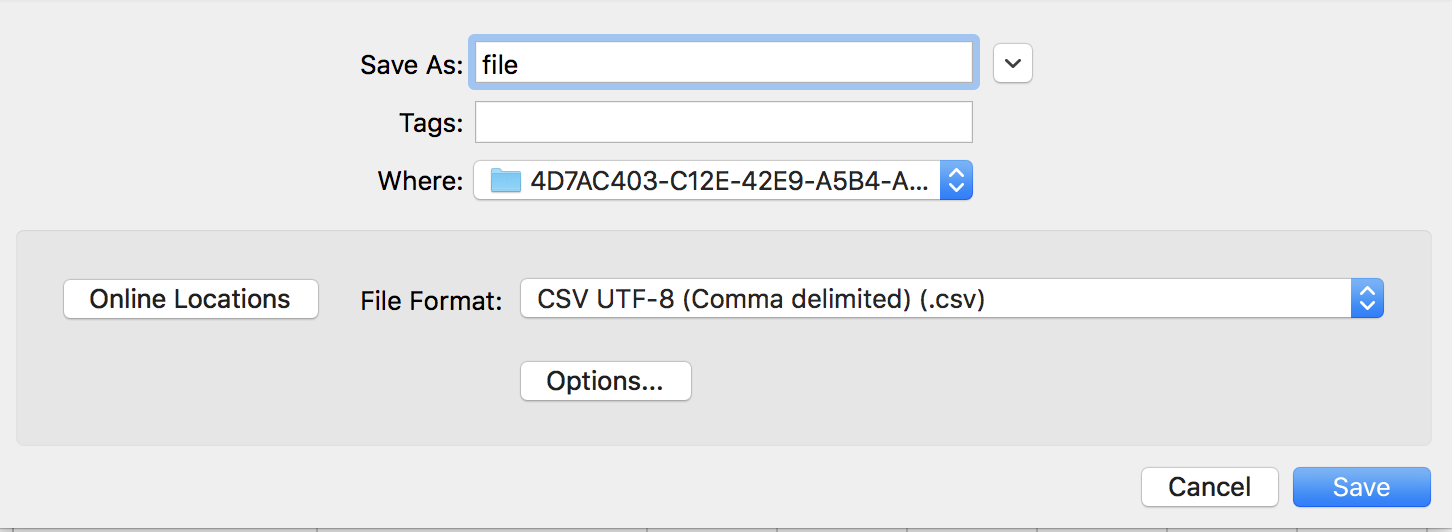Click the "Save As:" label

[x=411, y=65]
